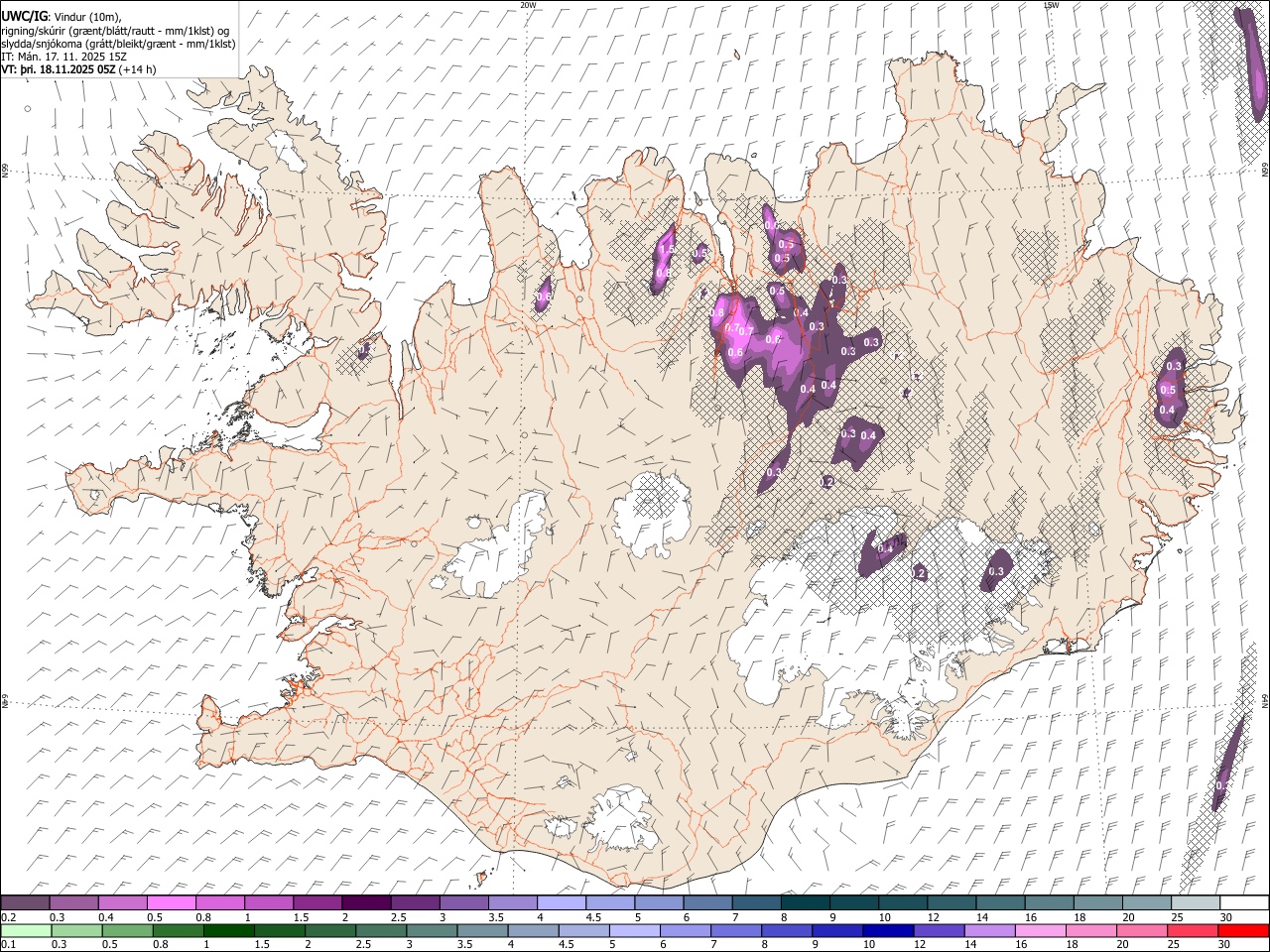Click pale gray snow swatch between 25 and 30
Viewport: 1270px width, 952px height.
click(1194, 902)
